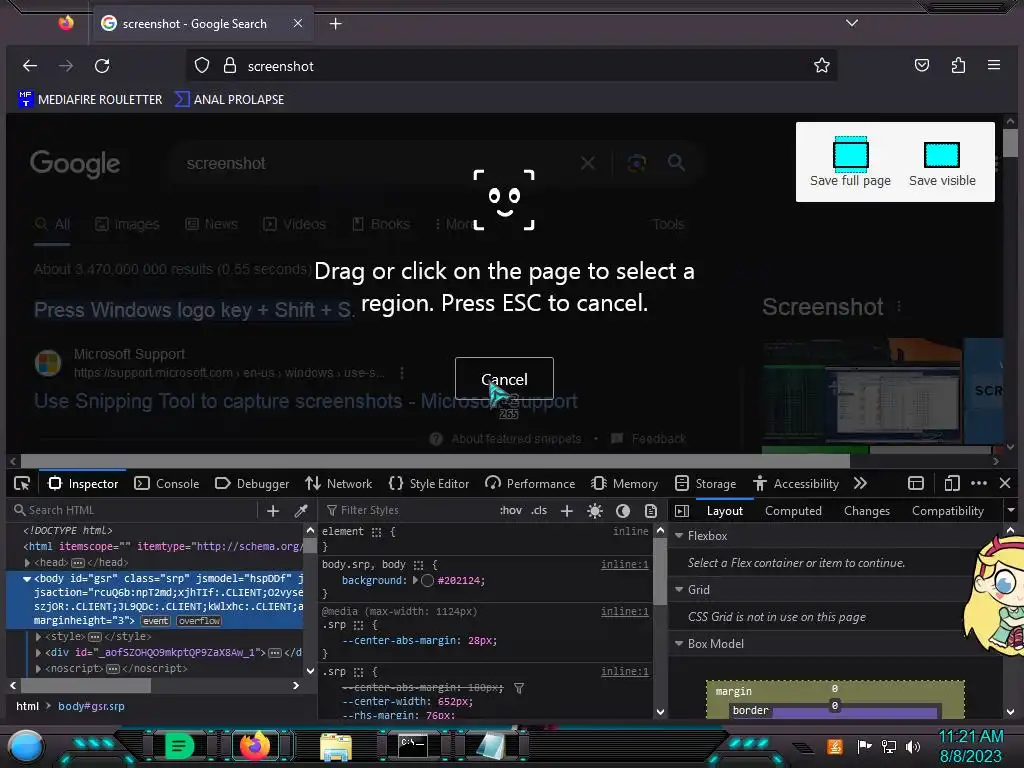The width and height of the screenshot is (1024, 768).
Task: Click the #202124 background color swatch
Action: 427,581
